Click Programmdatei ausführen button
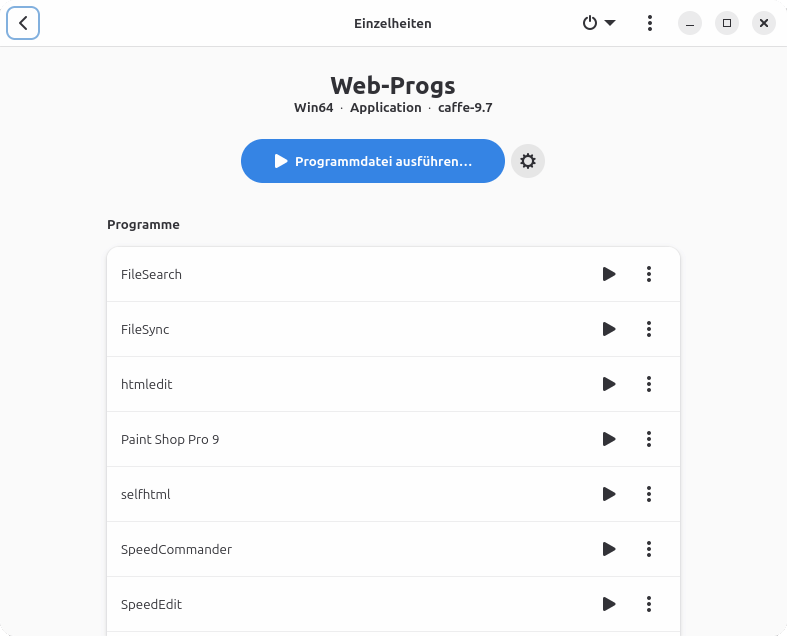The height and width of the screenshot is (636, 787). [x=372, y=161]
